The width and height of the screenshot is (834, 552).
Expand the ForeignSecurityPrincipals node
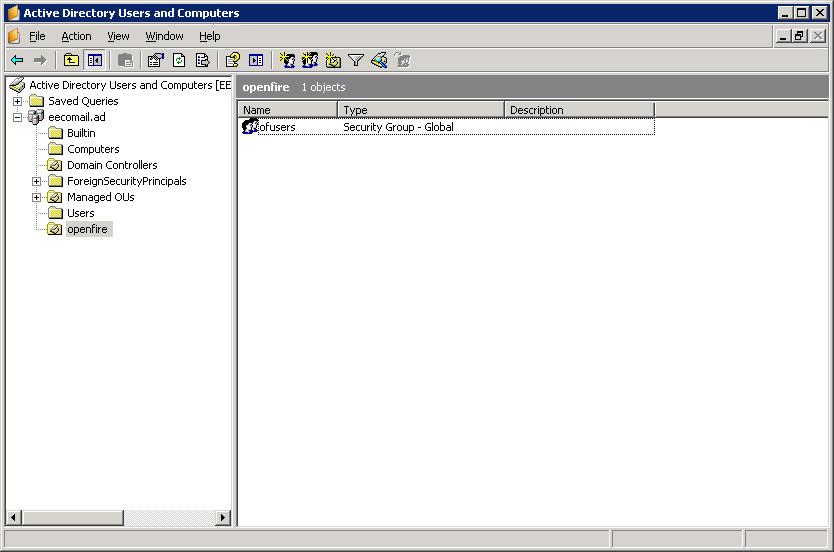click(x=36, y=181)
